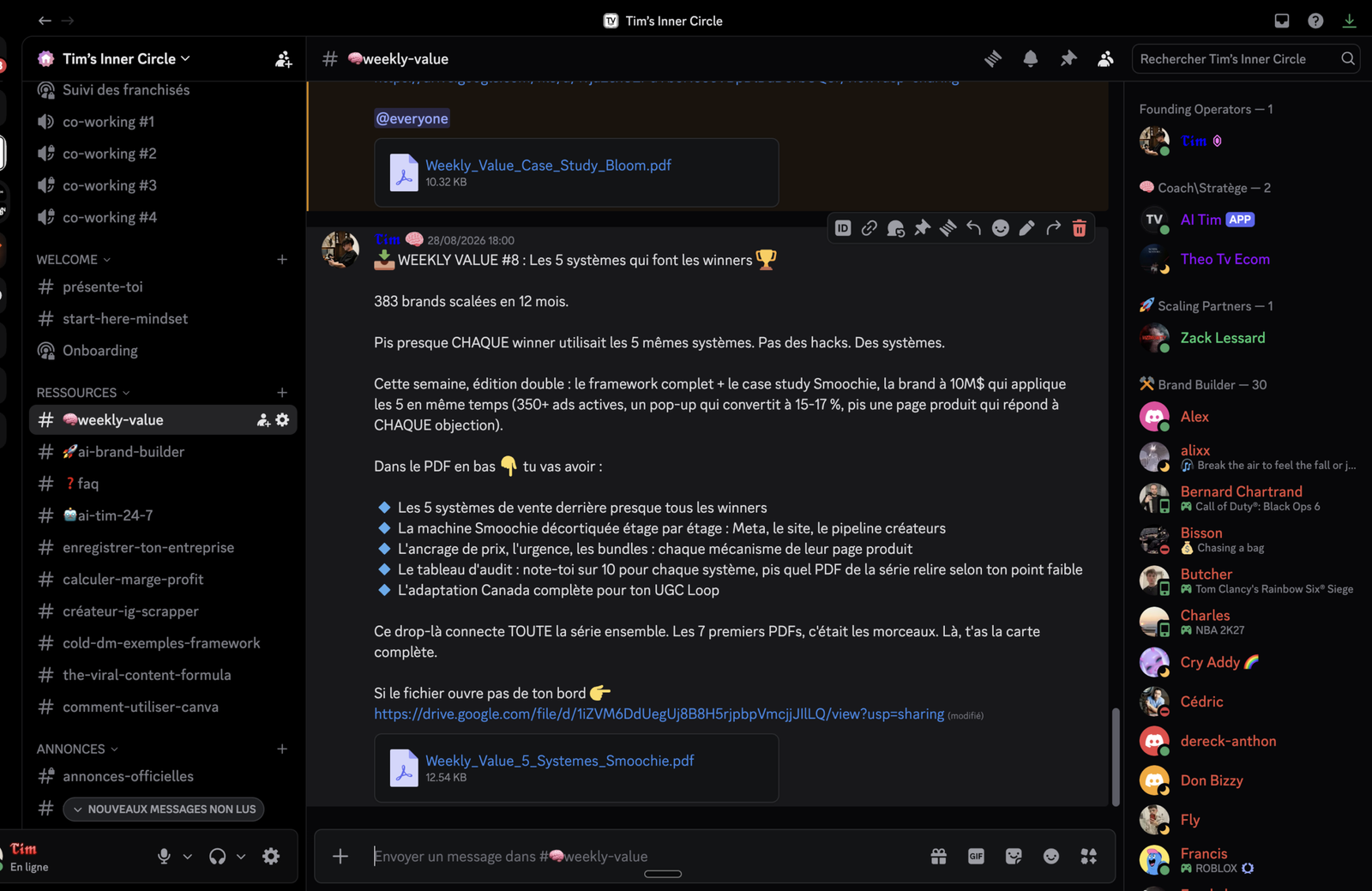
Task: Open the sticker picker
Action: (1014, 856)
